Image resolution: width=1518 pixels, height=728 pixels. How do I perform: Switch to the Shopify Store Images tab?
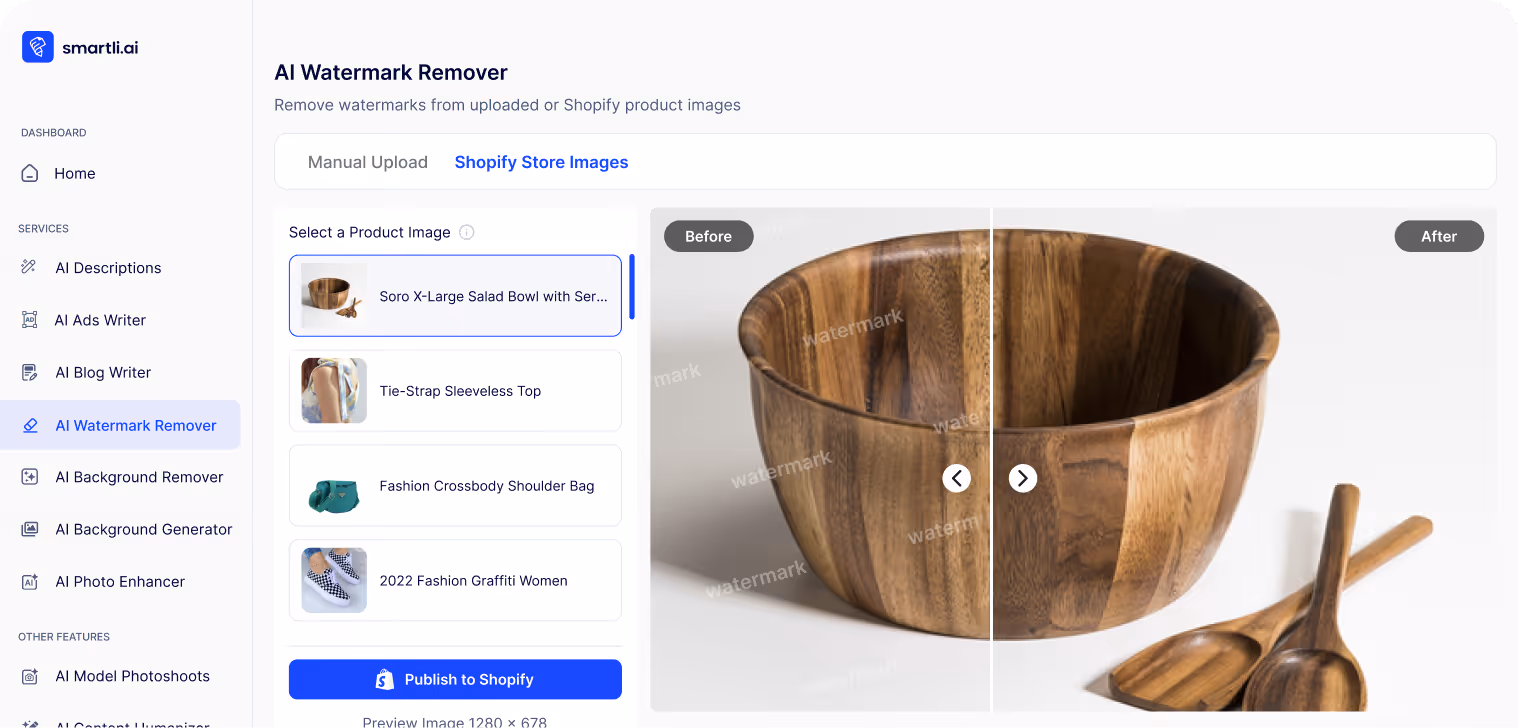click(541, 162)
